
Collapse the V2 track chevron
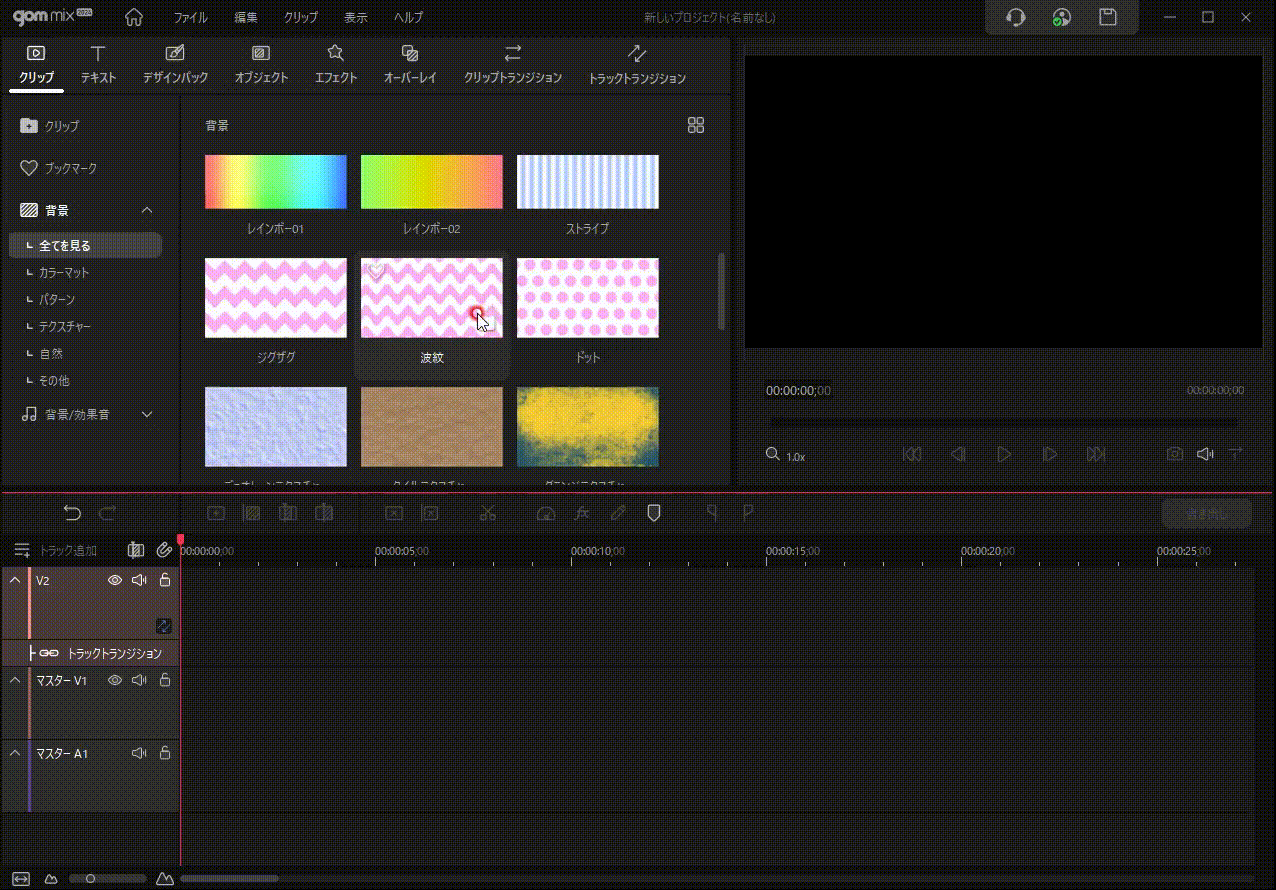tap(15, 580)
